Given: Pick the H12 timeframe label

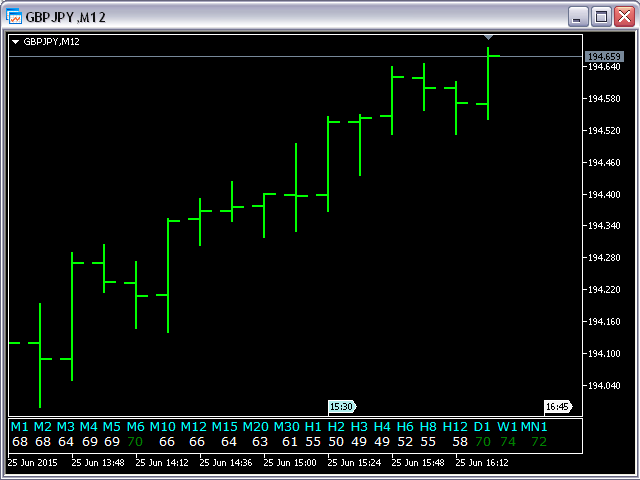Looking at the screenshot, I should (x=455, y=427).
